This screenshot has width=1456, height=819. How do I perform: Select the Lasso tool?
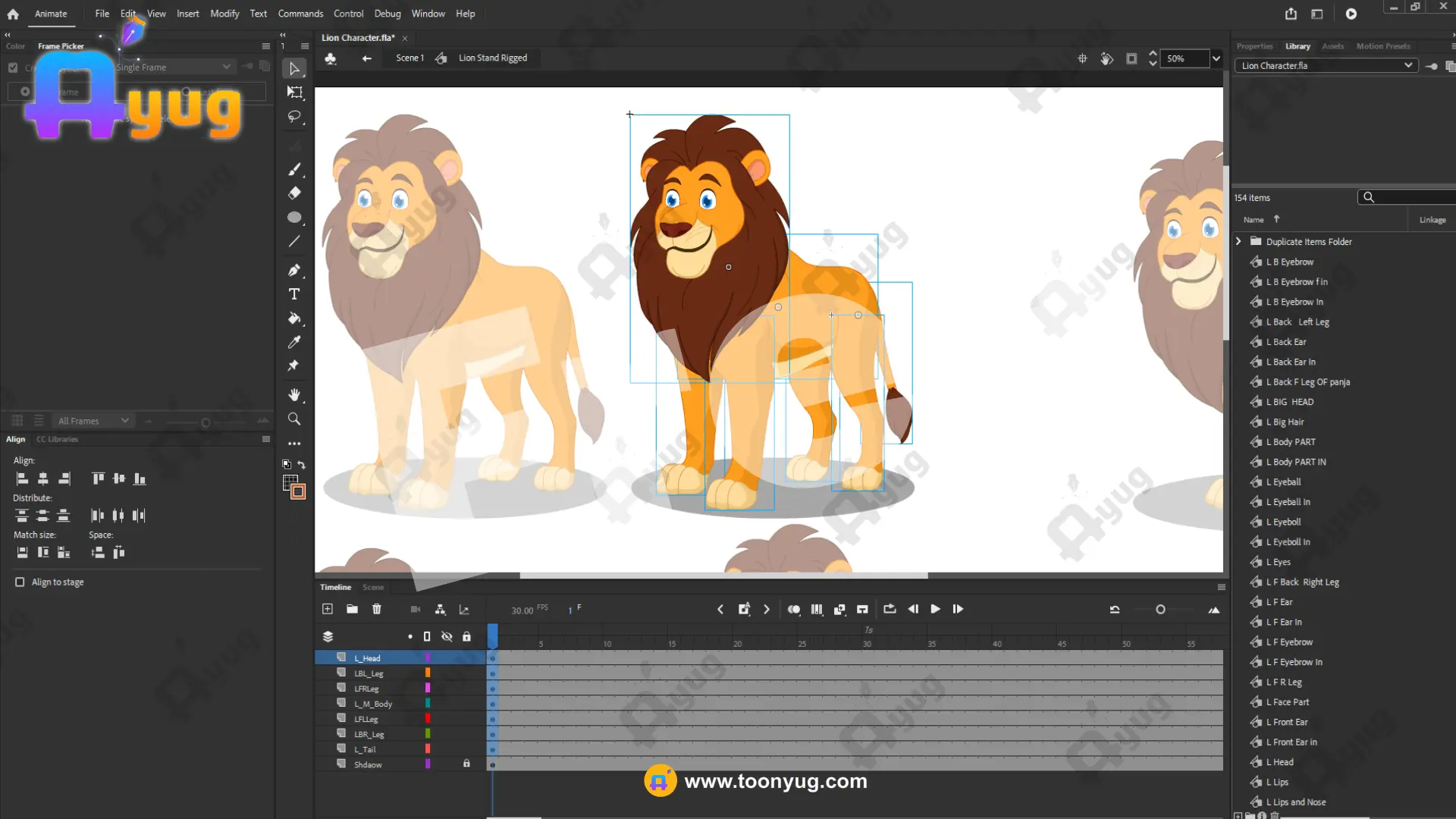(294, 117)
